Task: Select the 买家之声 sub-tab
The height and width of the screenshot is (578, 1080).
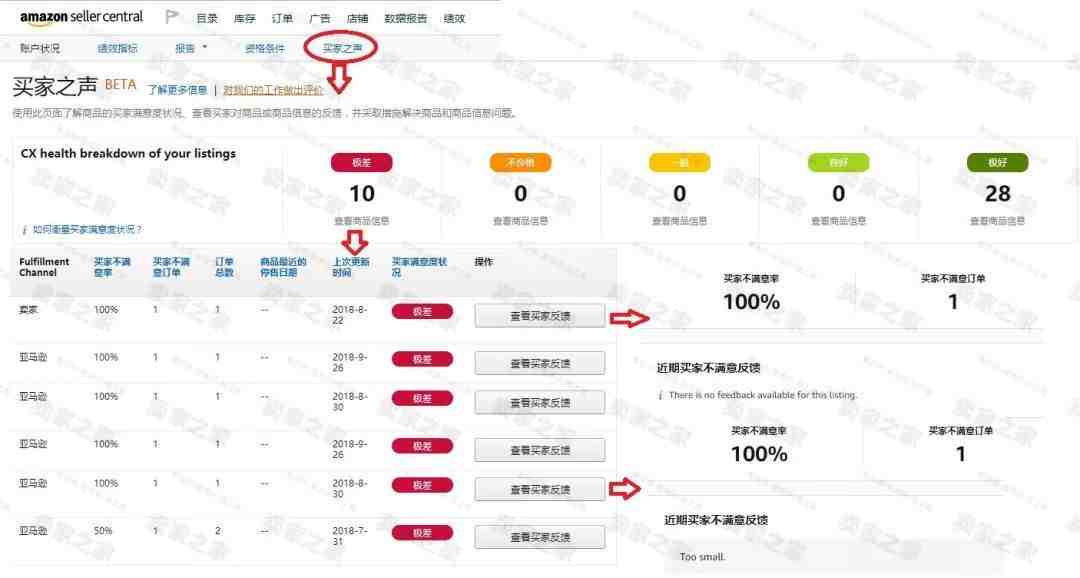Action: click(342, 48)
